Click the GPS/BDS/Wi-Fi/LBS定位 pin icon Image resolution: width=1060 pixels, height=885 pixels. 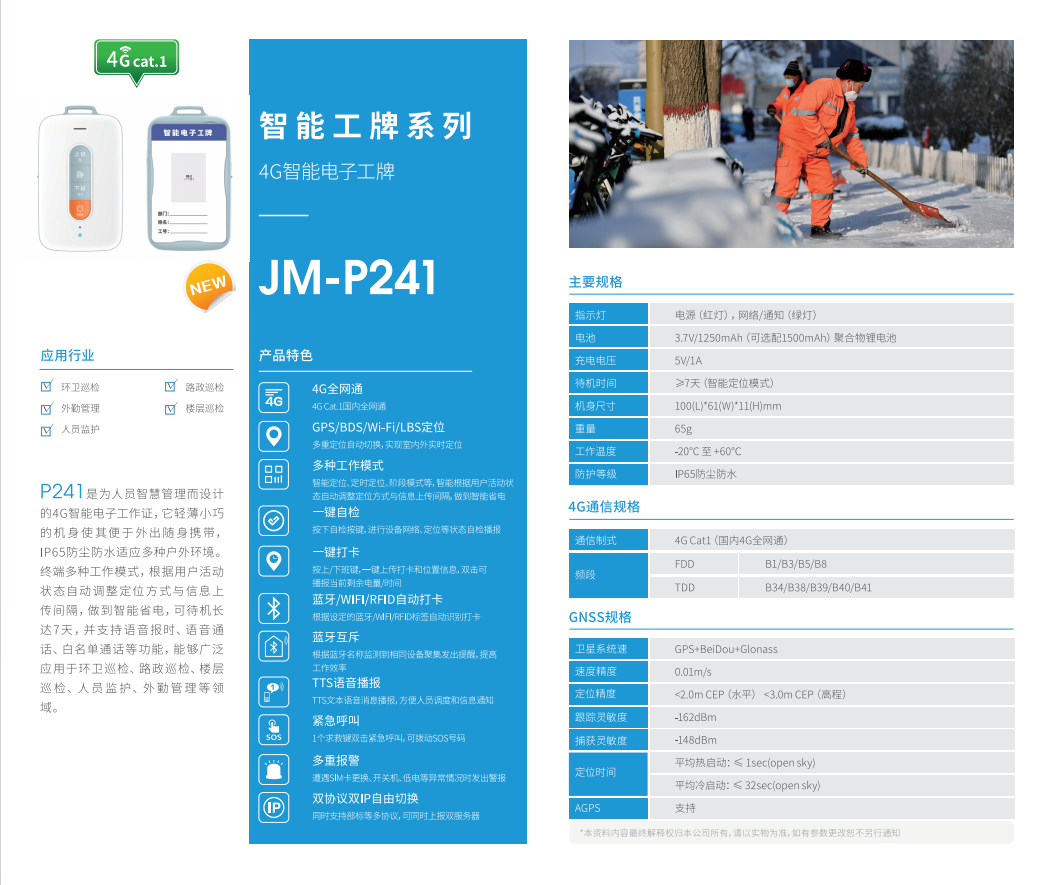(274, 436)
